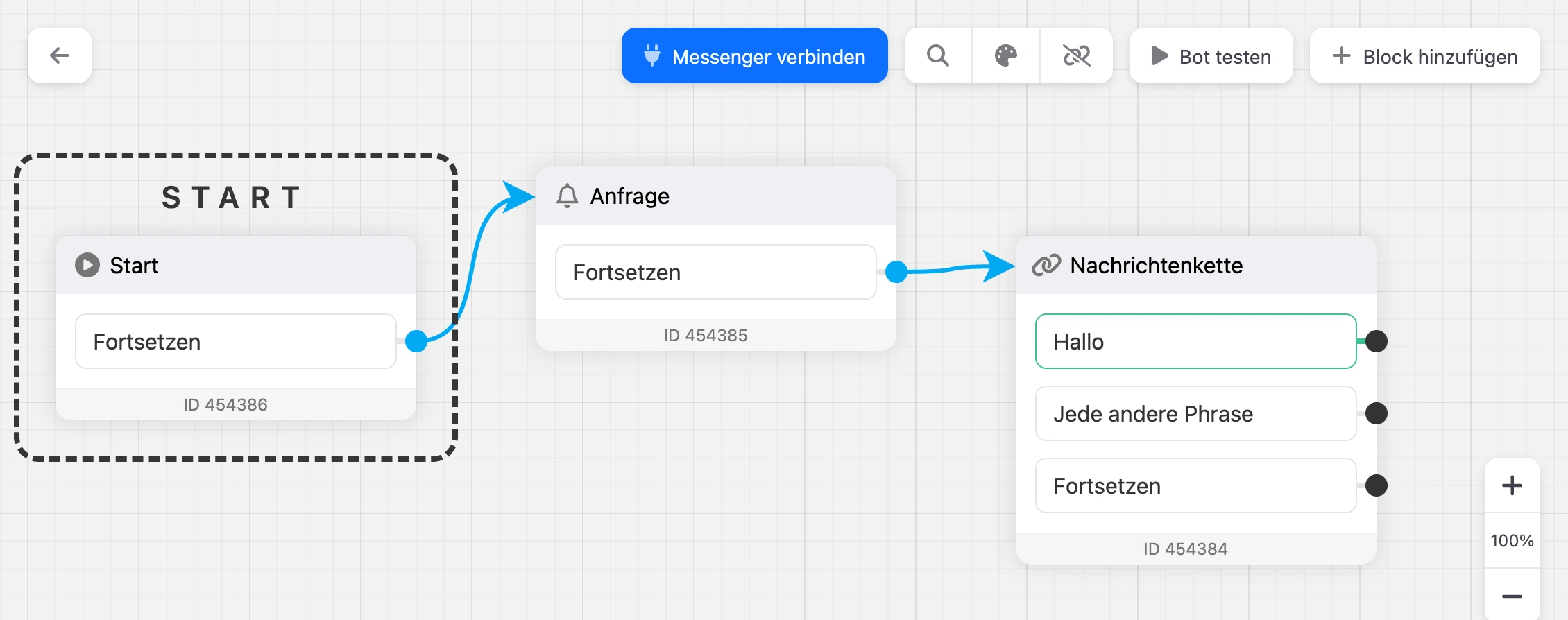Viewport: 1568px width, 620px height.
Task: Click the START group heading
Action: 232,198
